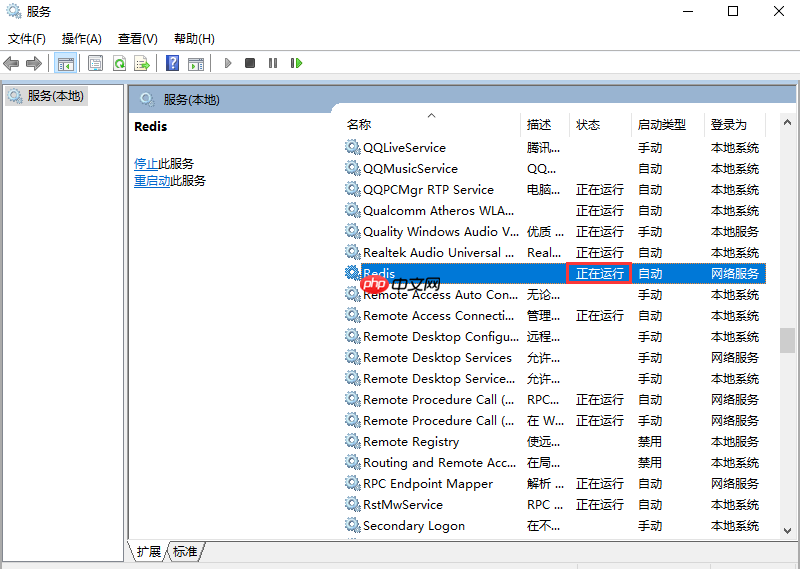Screen dimensions: 800x569
Task: Select the Routing and Remote Acc... name
Action: pos(439,462)
